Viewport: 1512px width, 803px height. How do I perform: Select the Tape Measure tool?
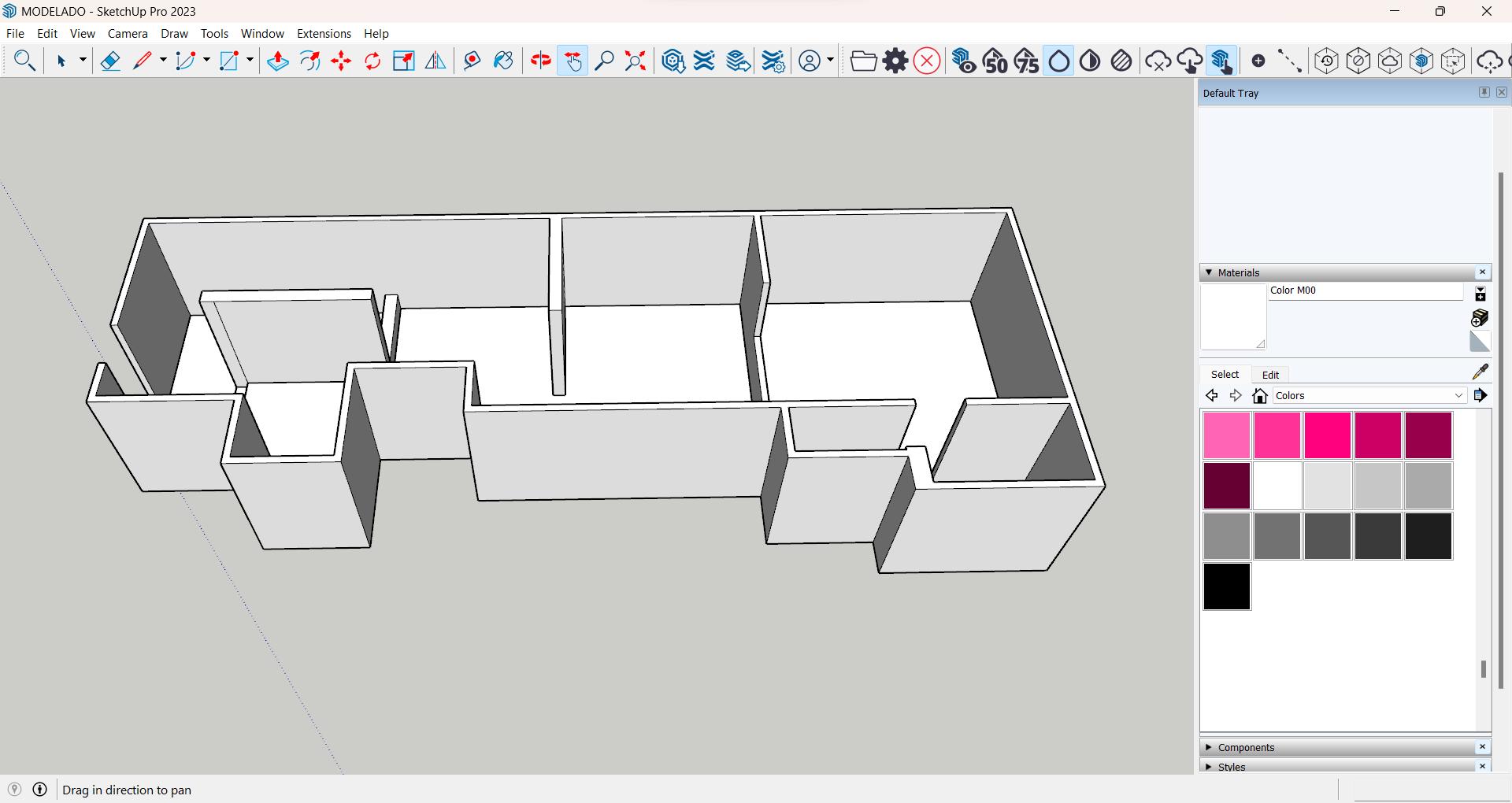point(472,61)
